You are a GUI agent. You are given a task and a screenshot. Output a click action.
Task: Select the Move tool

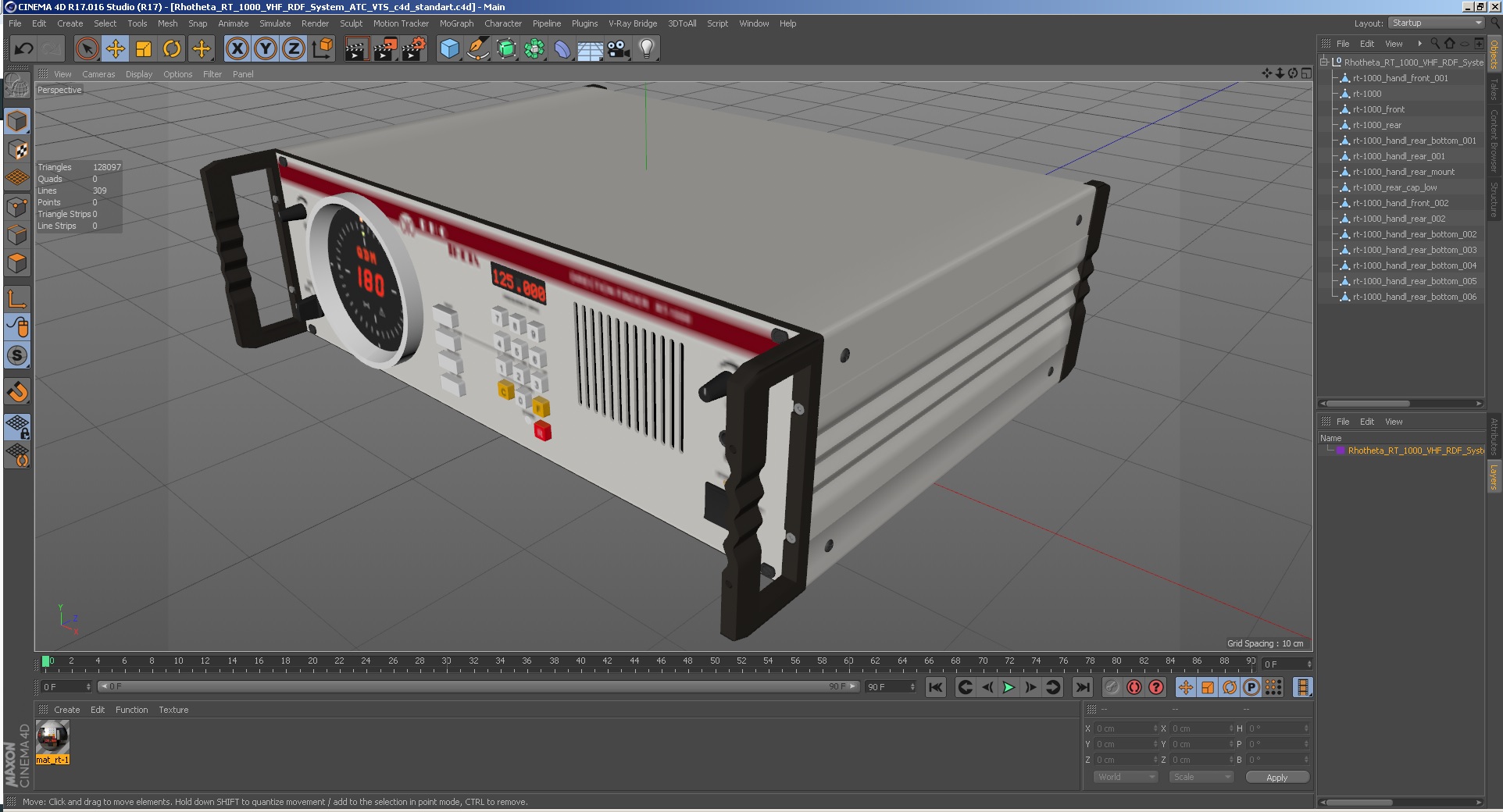pos(116,49)
